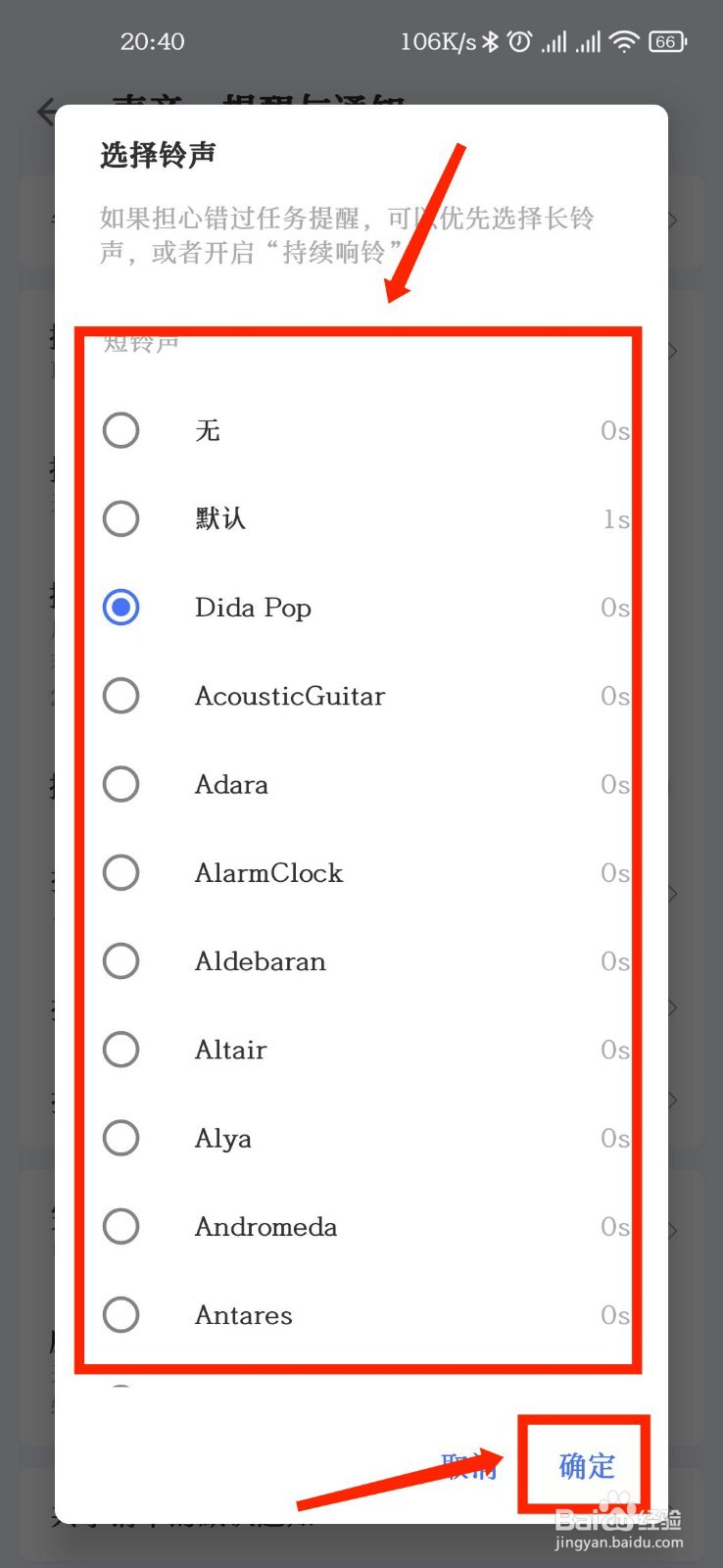Choose the Dida Pop radio button
The image size is (723, 1568).
tap(121, 608)
